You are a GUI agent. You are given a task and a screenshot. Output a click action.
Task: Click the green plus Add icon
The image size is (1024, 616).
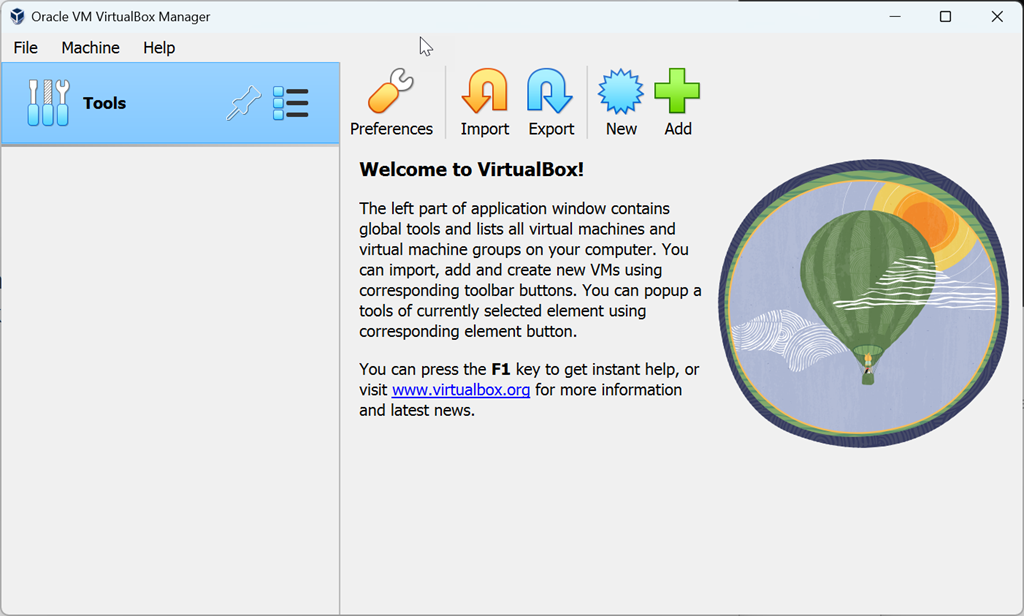click(x=677, y=93)
